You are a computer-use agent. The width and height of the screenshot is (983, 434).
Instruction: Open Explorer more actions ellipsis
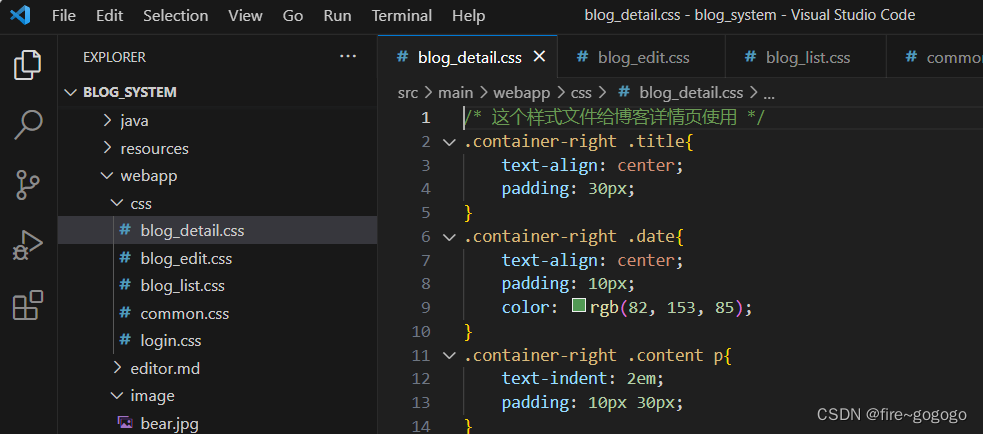pos(348,57)
